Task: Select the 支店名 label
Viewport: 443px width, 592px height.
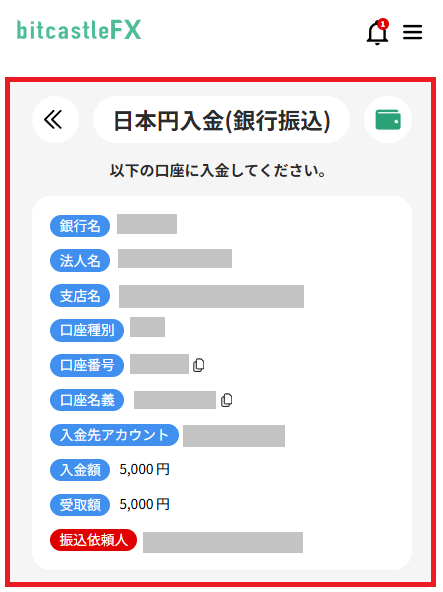Action: pyautogui.click(x=80, y=296)
